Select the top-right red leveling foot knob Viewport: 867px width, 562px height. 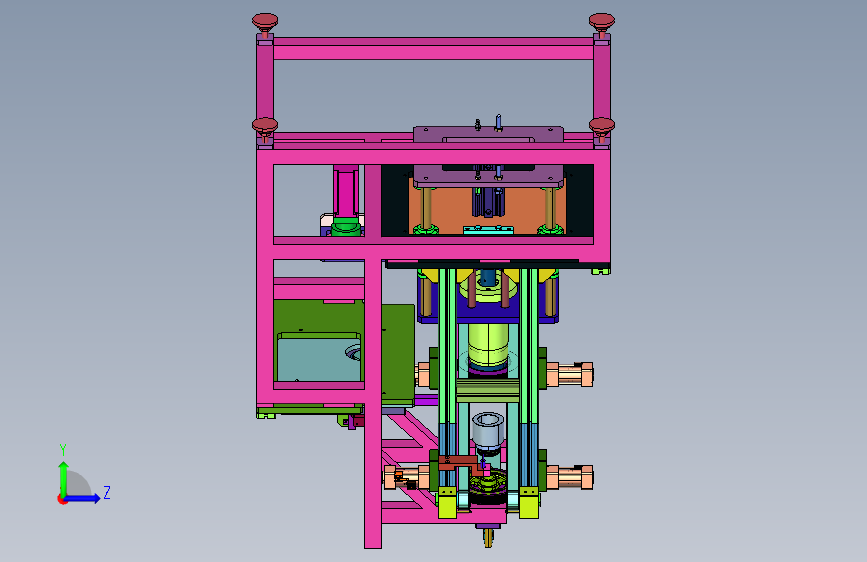(602, 23)
